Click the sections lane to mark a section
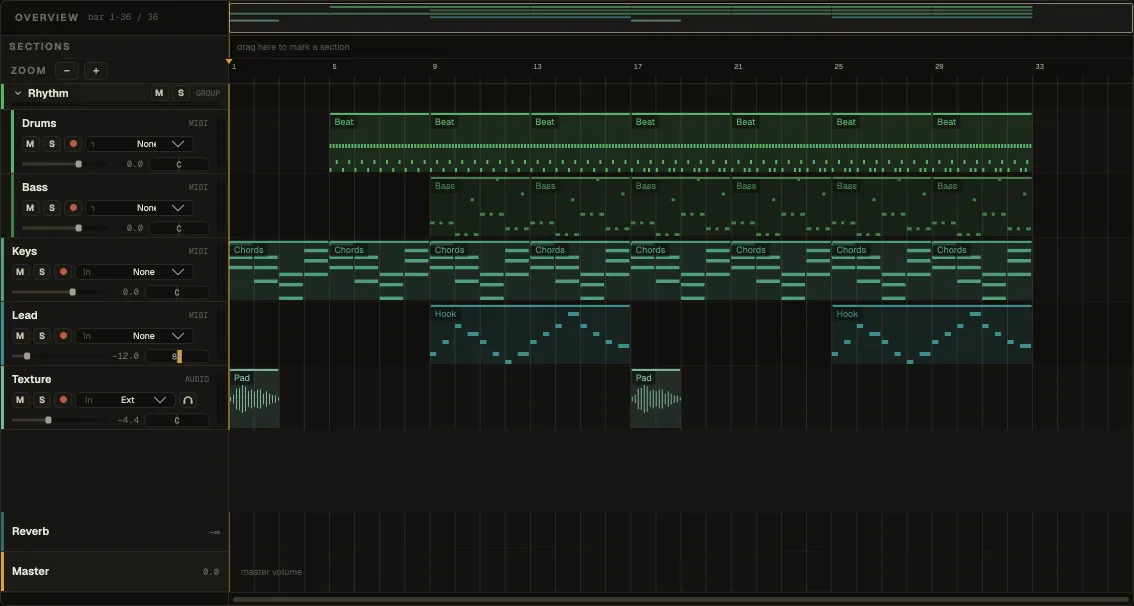Screen dimensions: 1134x606 pyautogui.click(x=681, y=47)
